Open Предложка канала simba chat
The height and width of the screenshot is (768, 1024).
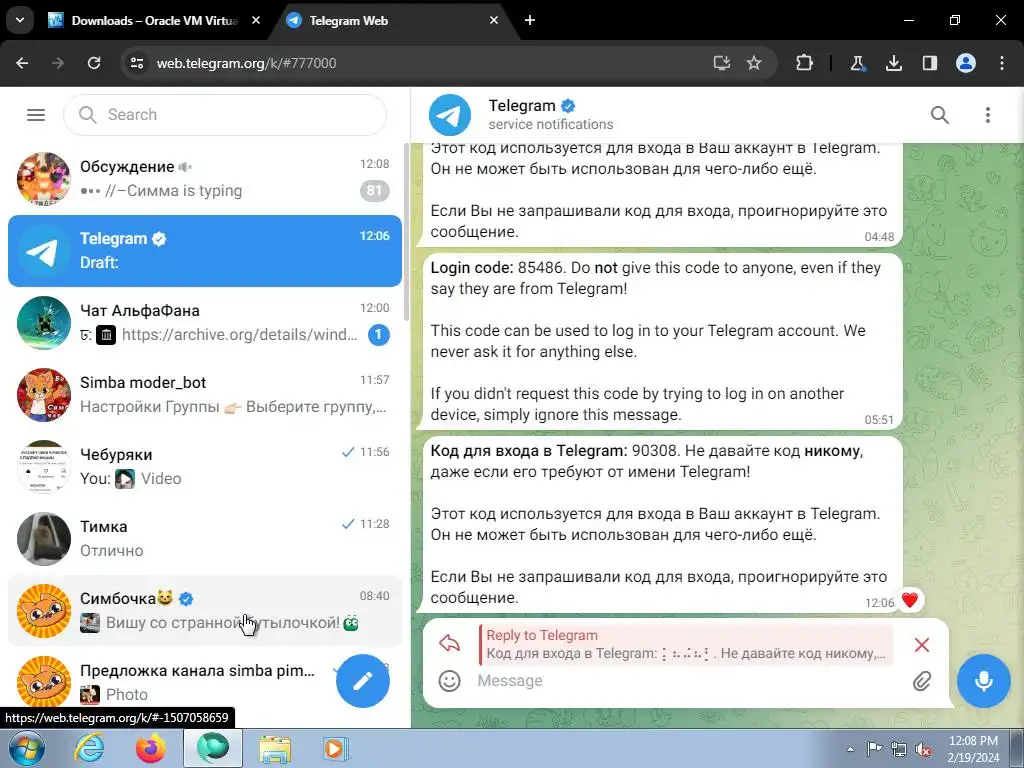tap(204, 682)
